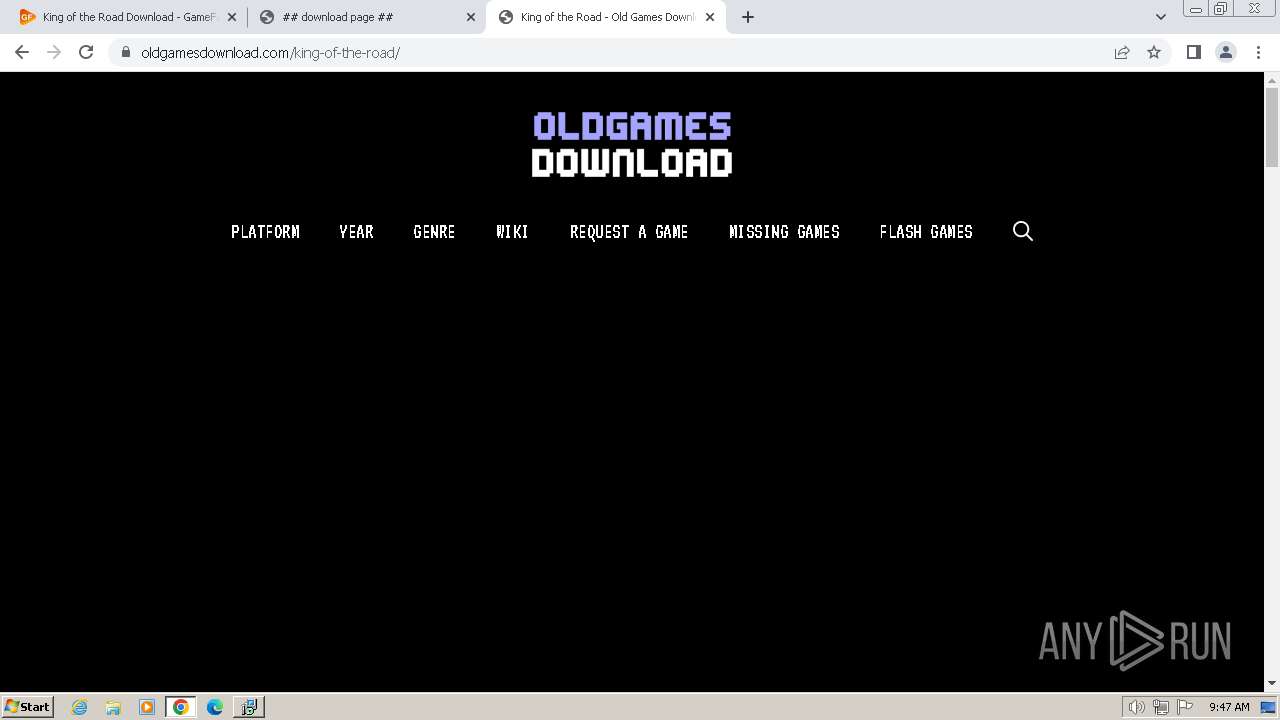Click the OldGames Download logo

click(632, 145)
